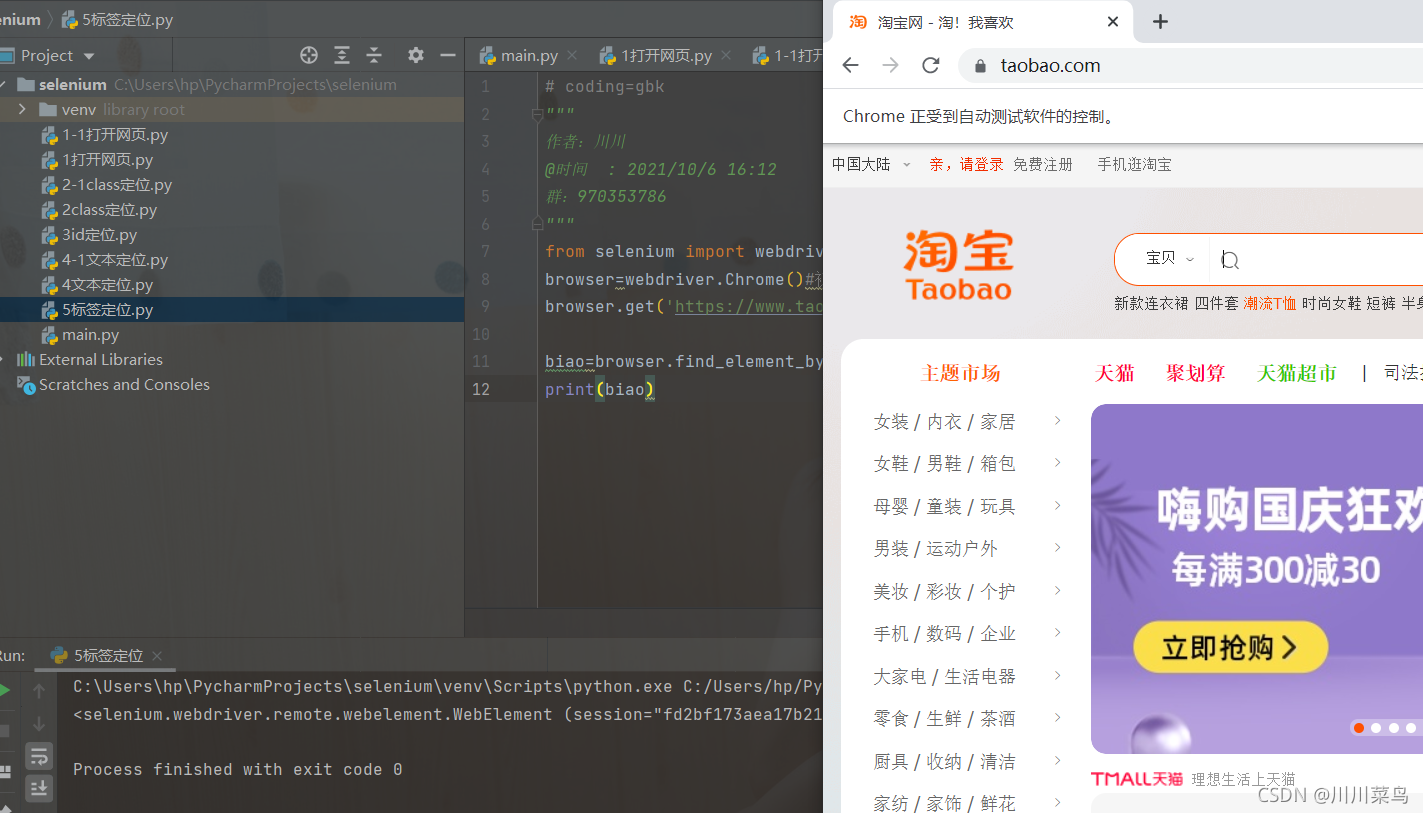Select the first orange carousel dot
This screenshot has height=813, width=1423.
(1358, 728)
